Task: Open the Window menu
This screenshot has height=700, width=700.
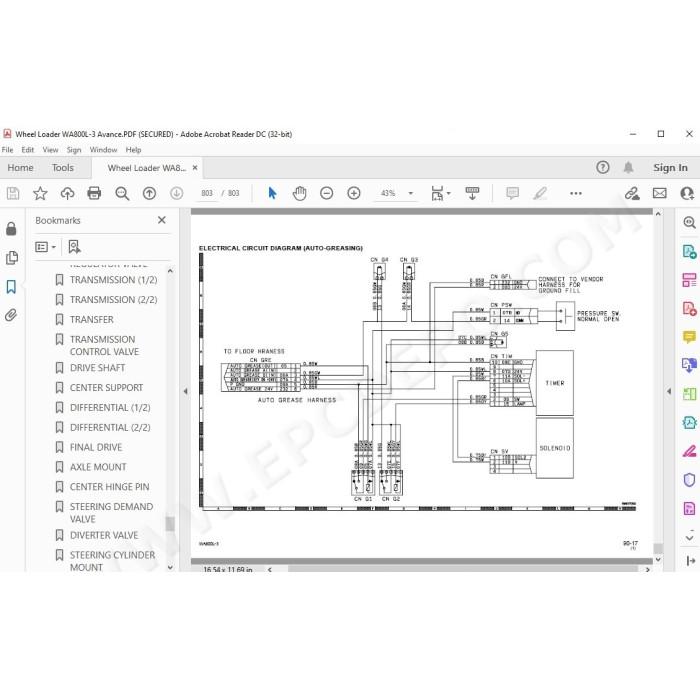Action: (x=103, y=150)
